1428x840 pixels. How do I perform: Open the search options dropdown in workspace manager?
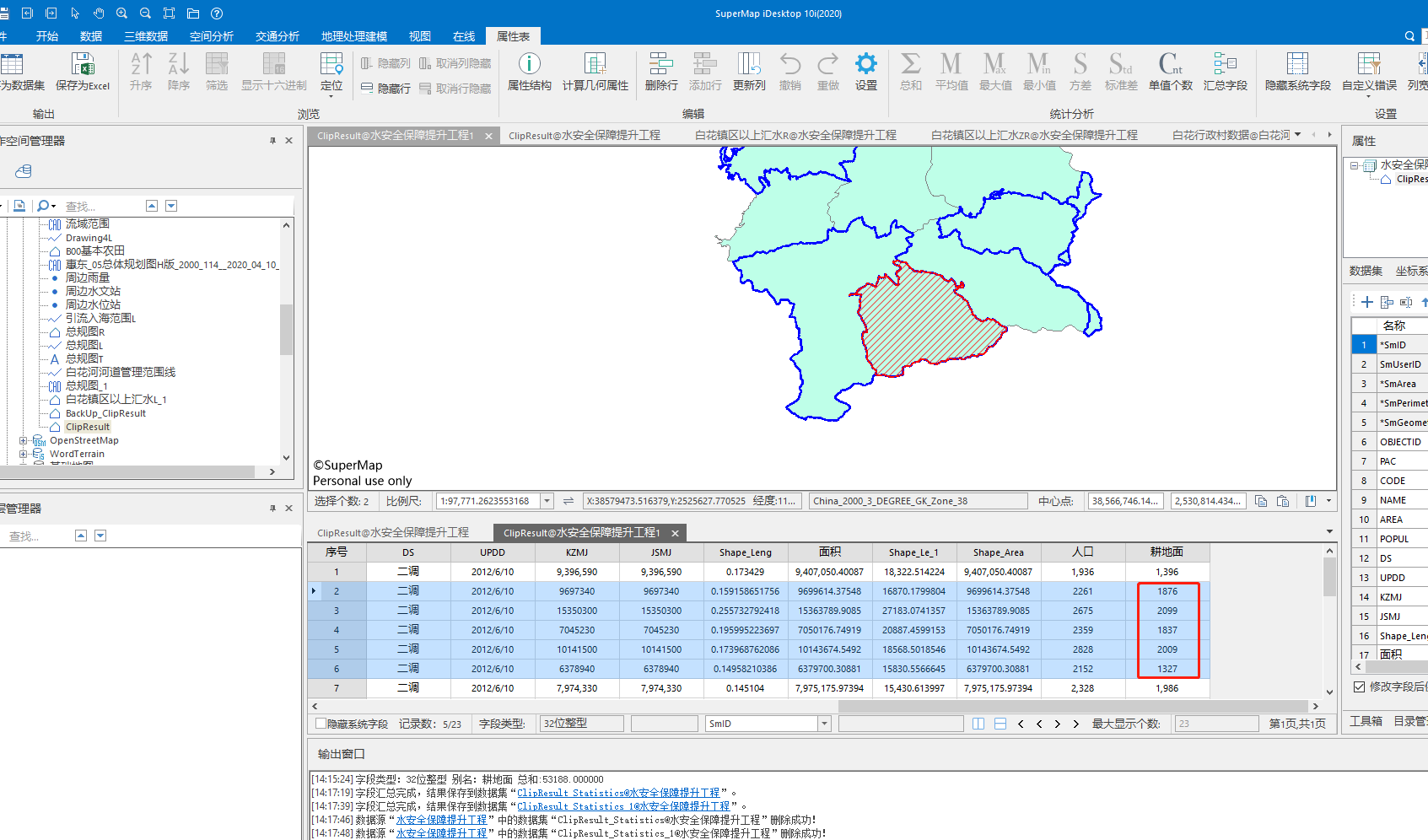click(53, 206)
